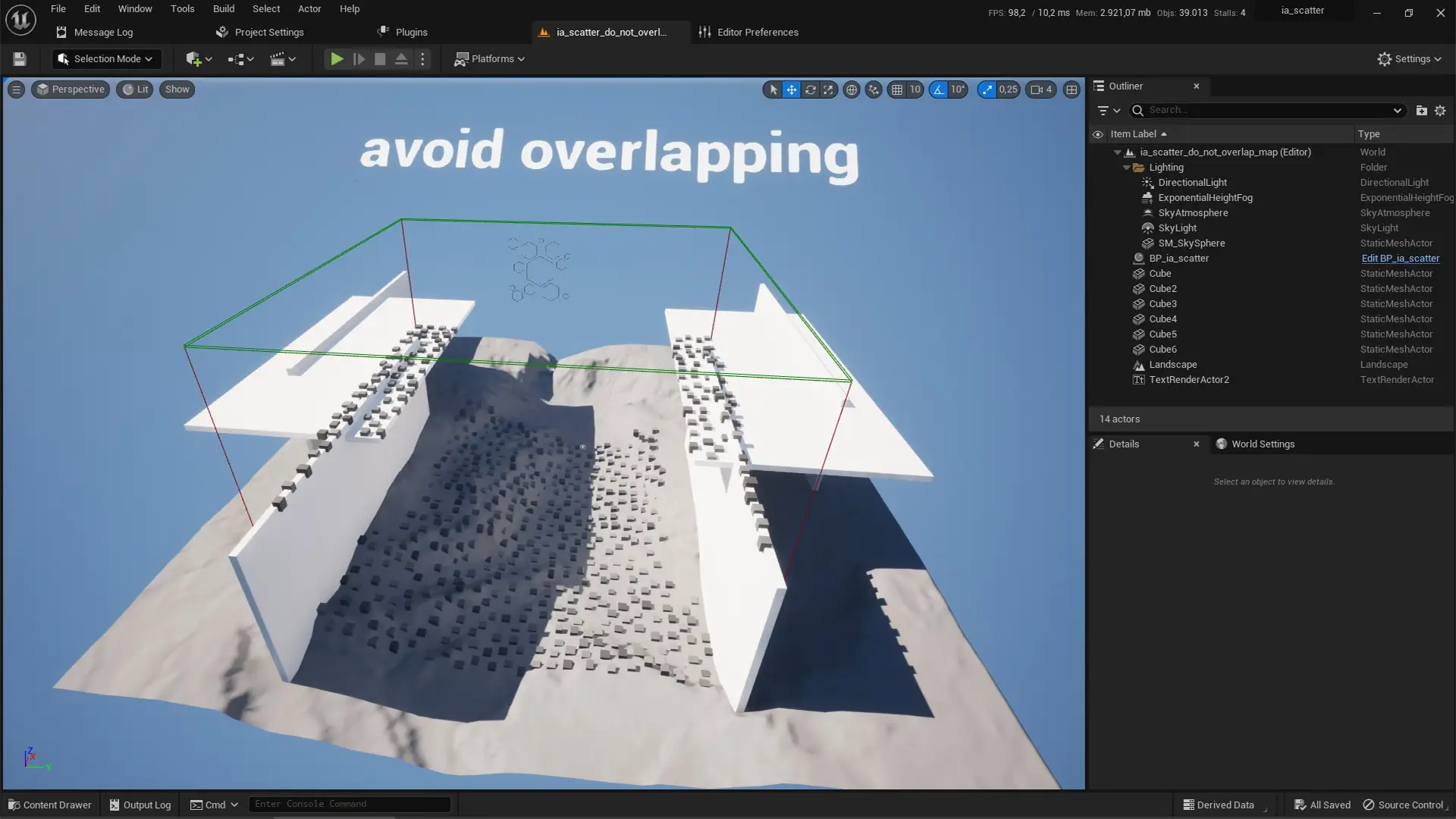The width and height of the screenshot is (1456, 819).
Task: Open the Edit menu
Action: 92,9
